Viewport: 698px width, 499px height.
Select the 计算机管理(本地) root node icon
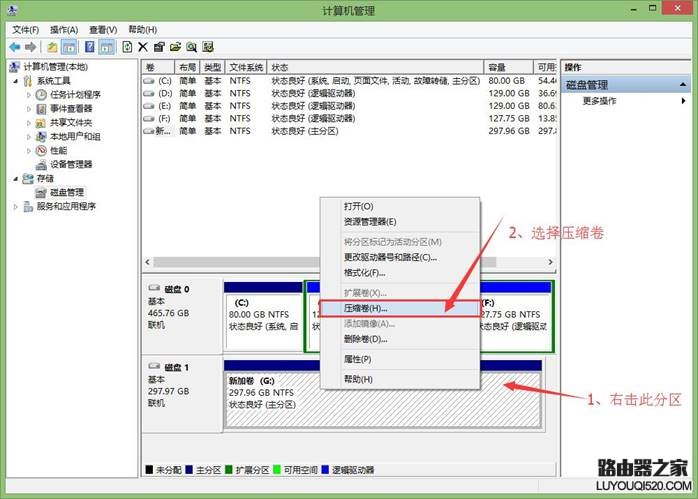15,67
